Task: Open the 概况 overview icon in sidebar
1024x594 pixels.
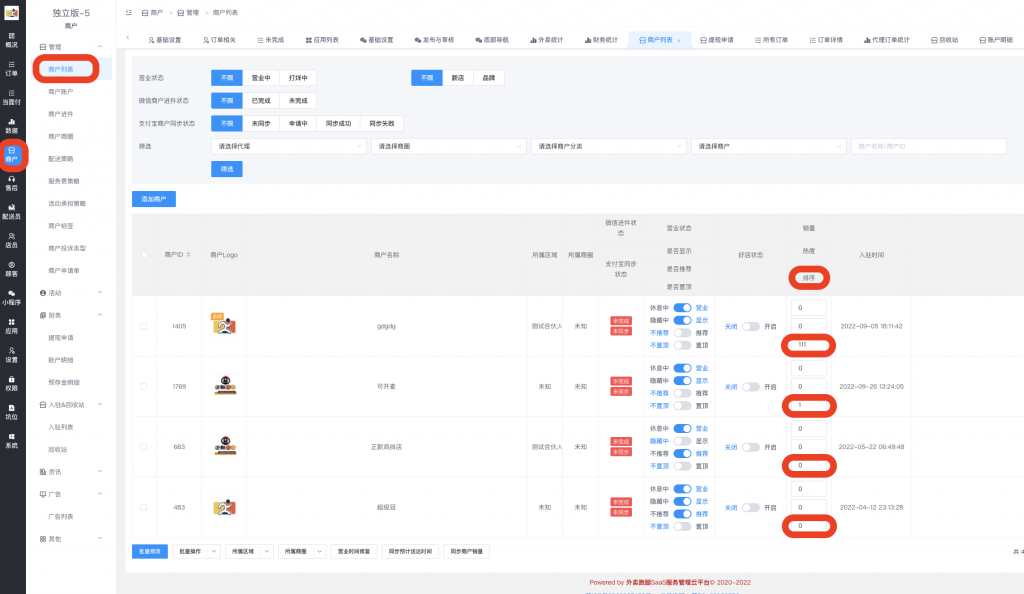Action: [x=11, y=40]
